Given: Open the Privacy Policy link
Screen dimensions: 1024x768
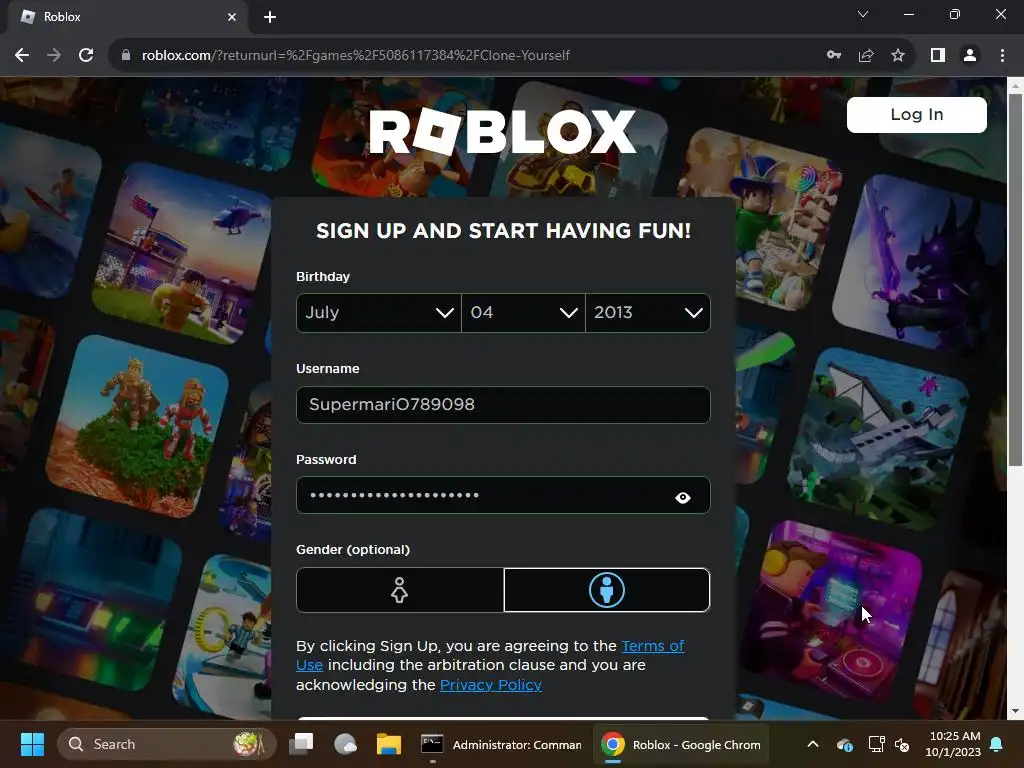Looking at the screenshot, I should coord(490,685).
